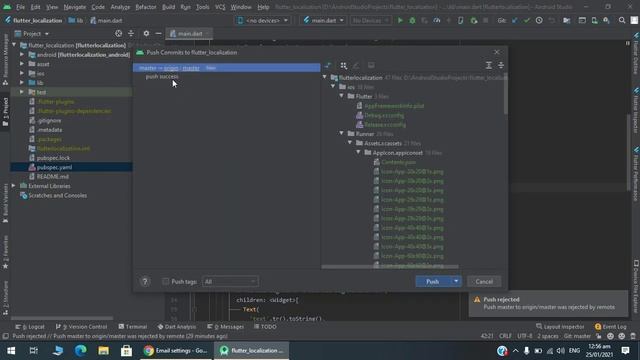The width and height of the screenshot is (640, 360).
Task: Click Git update project arrow icon
Action: coord(515,20)
